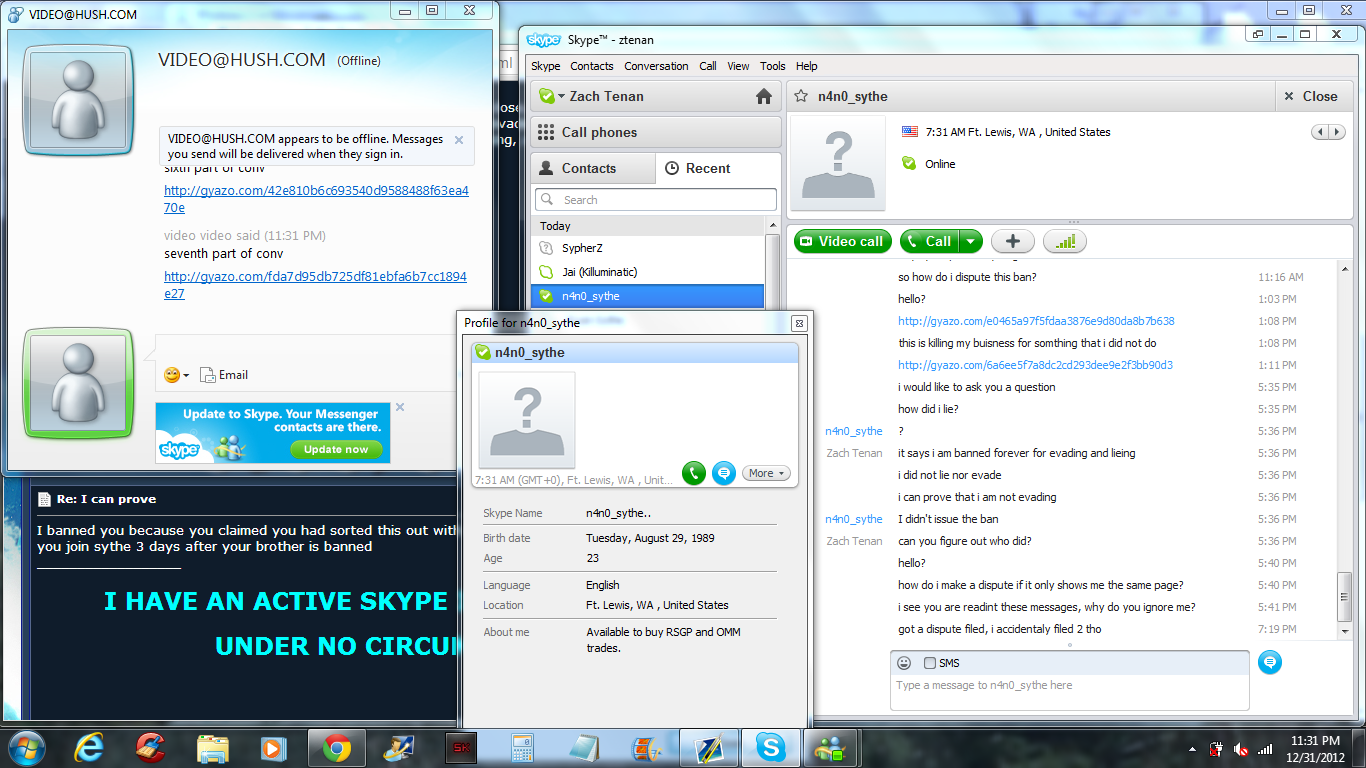Open the gyazo link starting with e0465a97

click(x=1036, y=321)
